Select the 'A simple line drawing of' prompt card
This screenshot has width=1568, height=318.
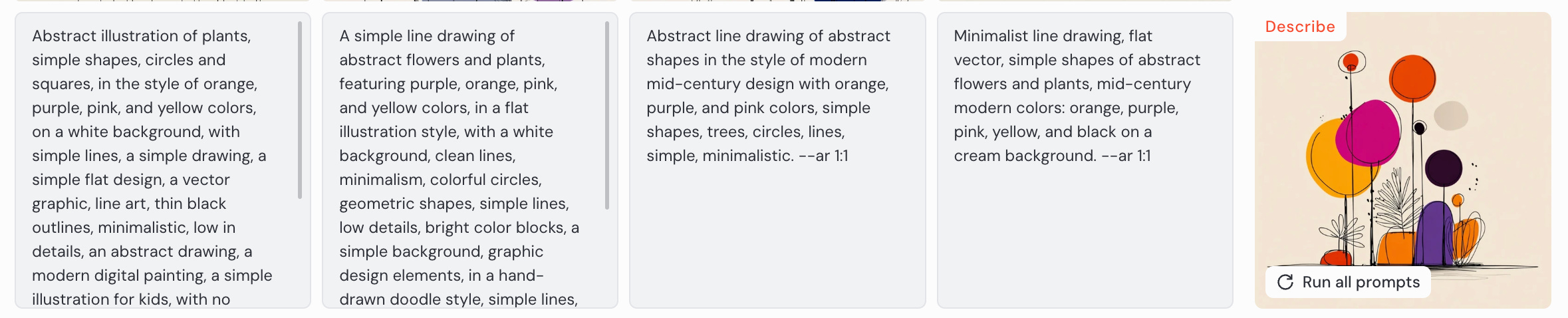470,160
